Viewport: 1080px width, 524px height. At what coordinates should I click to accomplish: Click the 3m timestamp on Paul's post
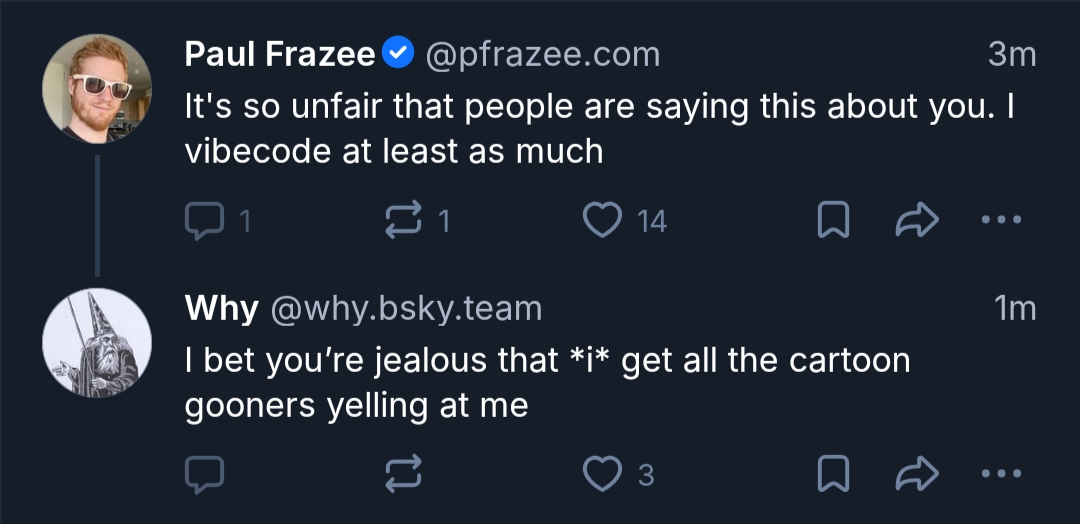click(1012, 54)
